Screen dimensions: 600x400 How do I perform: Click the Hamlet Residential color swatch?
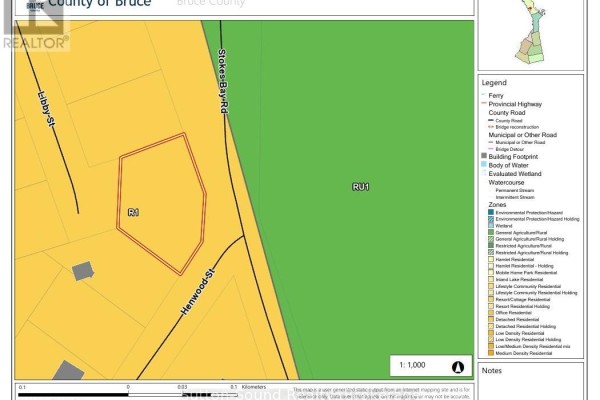(491, 259)
